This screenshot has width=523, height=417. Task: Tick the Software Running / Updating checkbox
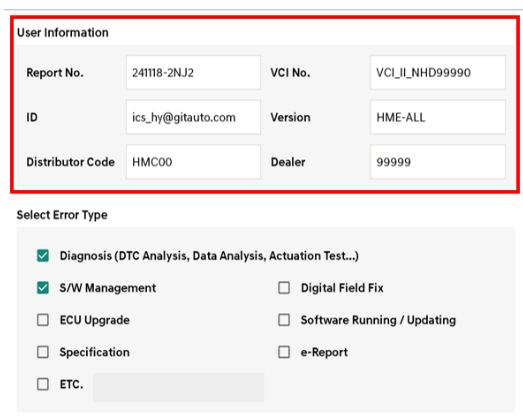point(284,320)
